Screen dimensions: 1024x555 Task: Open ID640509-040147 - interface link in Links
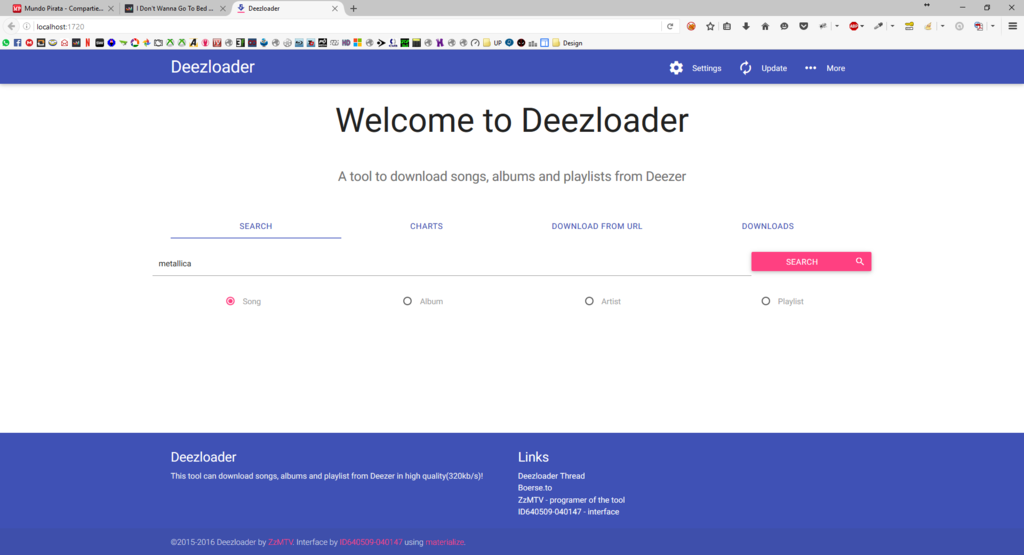pos(568,512)
